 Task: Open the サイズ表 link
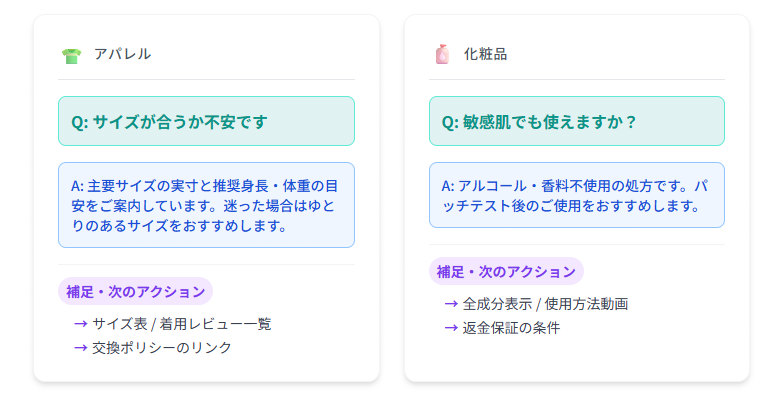click(119, 324)
